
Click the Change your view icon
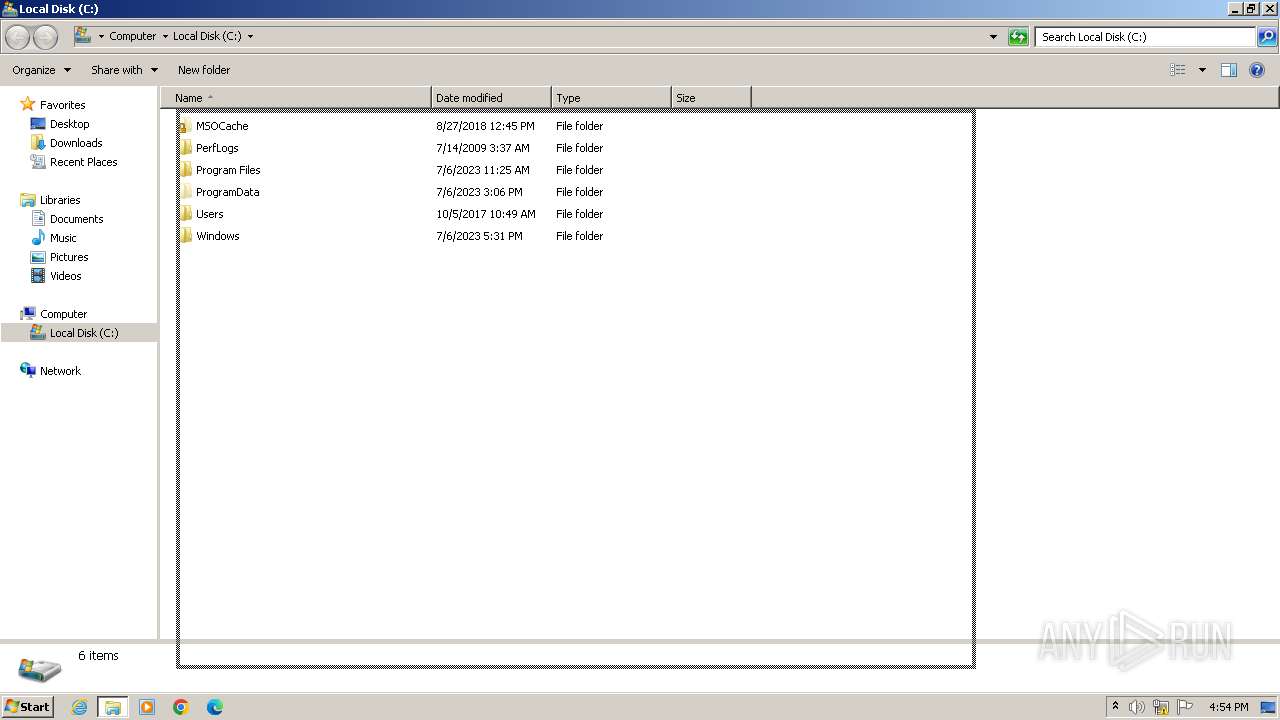click(1178, 70)
